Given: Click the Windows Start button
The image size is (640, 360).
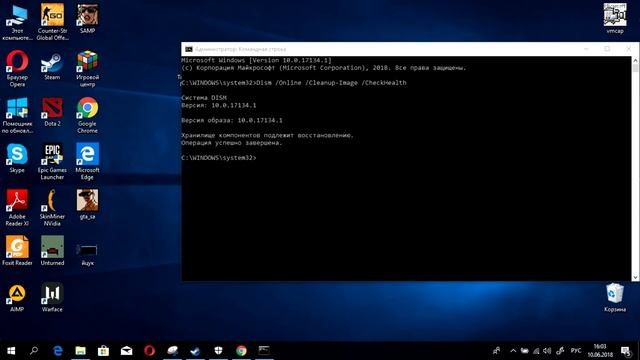Looking at the screenshot, I should click(11, 351).
